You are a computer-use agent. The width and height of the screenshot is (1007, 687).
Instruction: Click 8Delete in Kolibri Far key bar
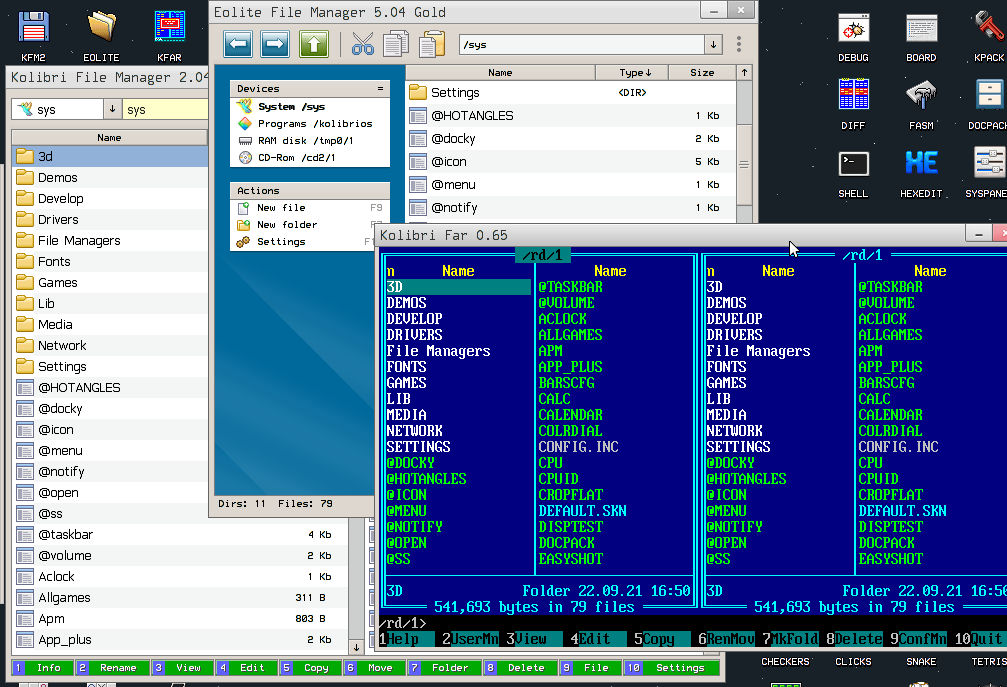(854, 639)
